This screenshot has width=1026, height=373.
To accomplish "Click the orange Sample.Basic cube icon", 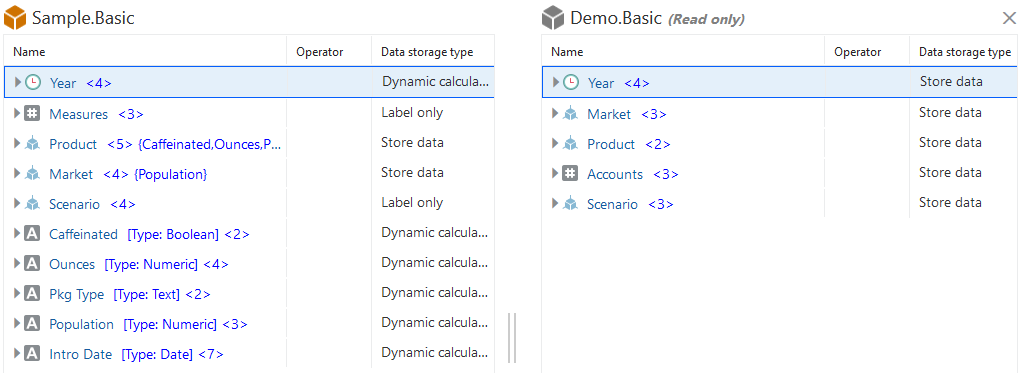I will point(14,18).
